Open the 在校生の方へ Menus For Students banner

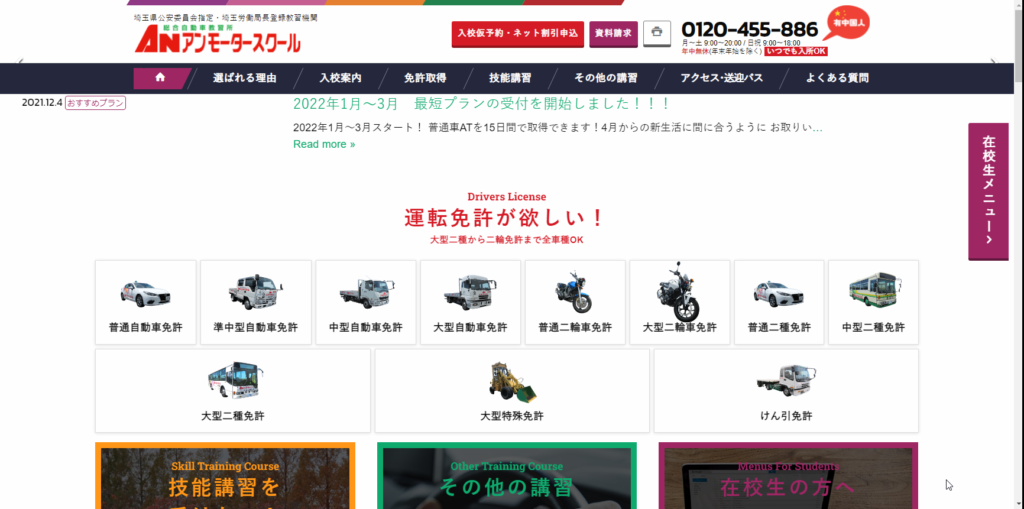point(788,476)
